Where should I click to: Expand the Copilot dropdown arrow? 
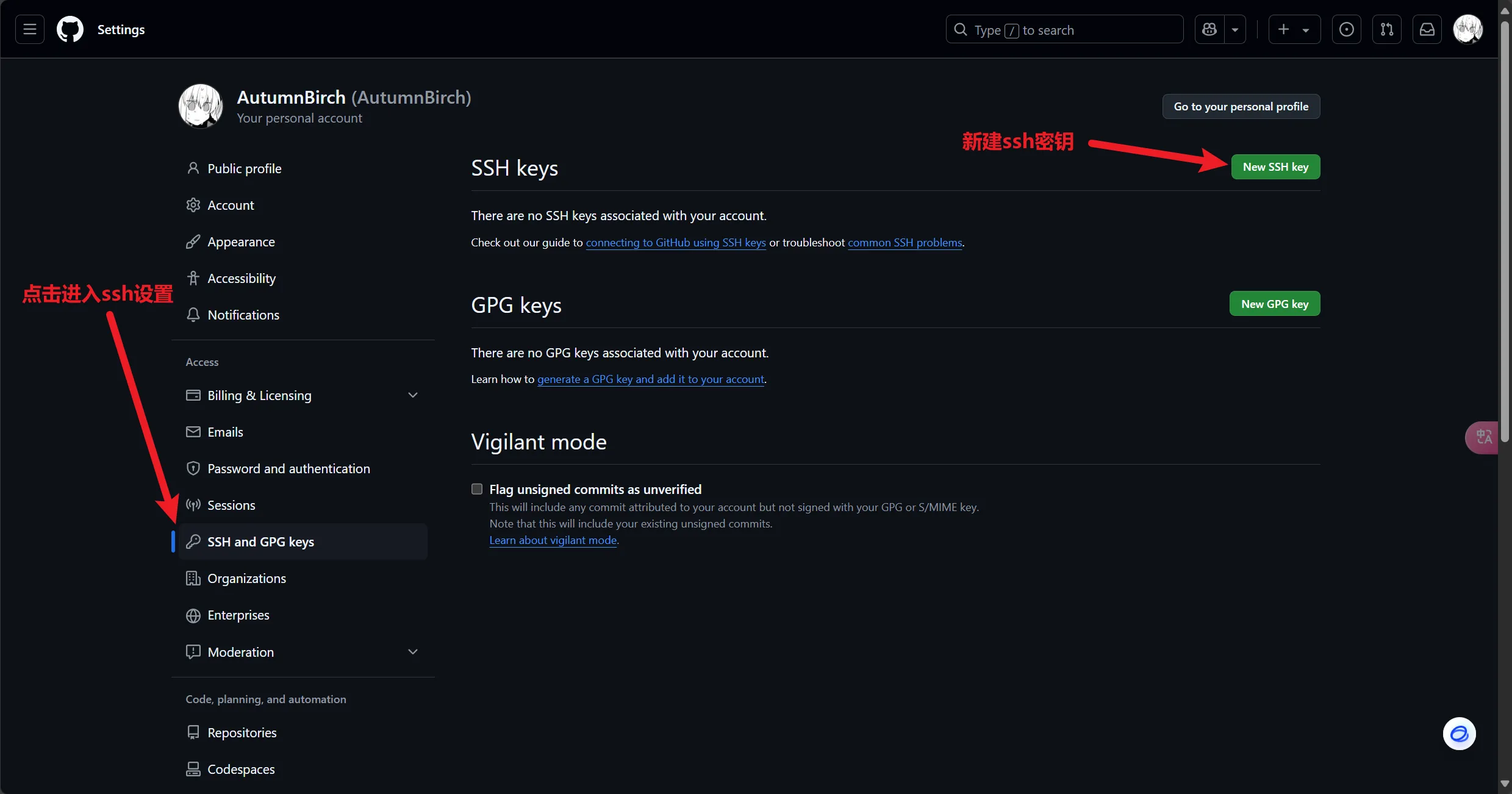(1235, 29)
